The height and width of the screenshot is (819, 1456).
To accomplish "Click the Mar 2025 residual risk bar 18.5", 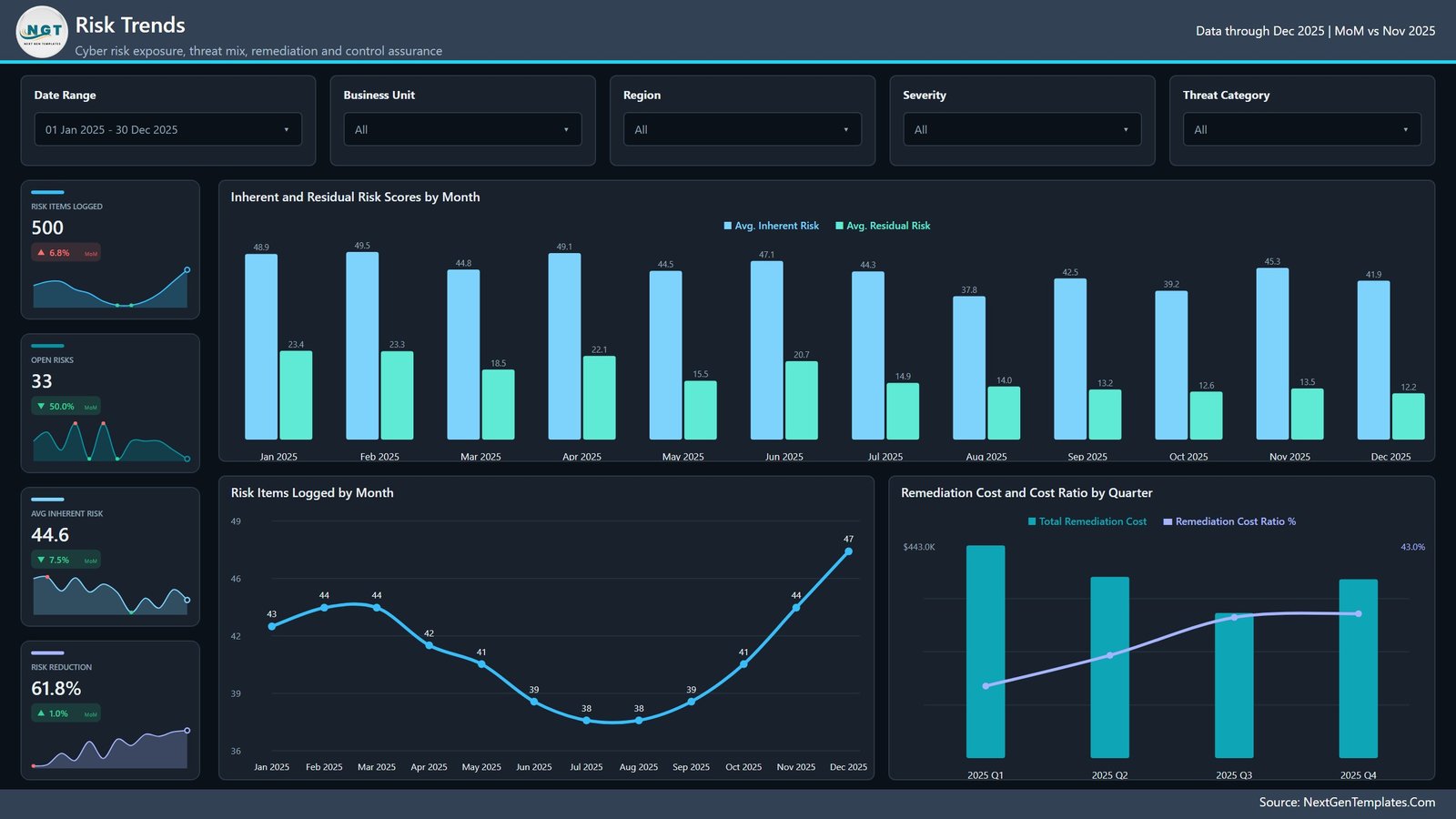I will 498,404.
